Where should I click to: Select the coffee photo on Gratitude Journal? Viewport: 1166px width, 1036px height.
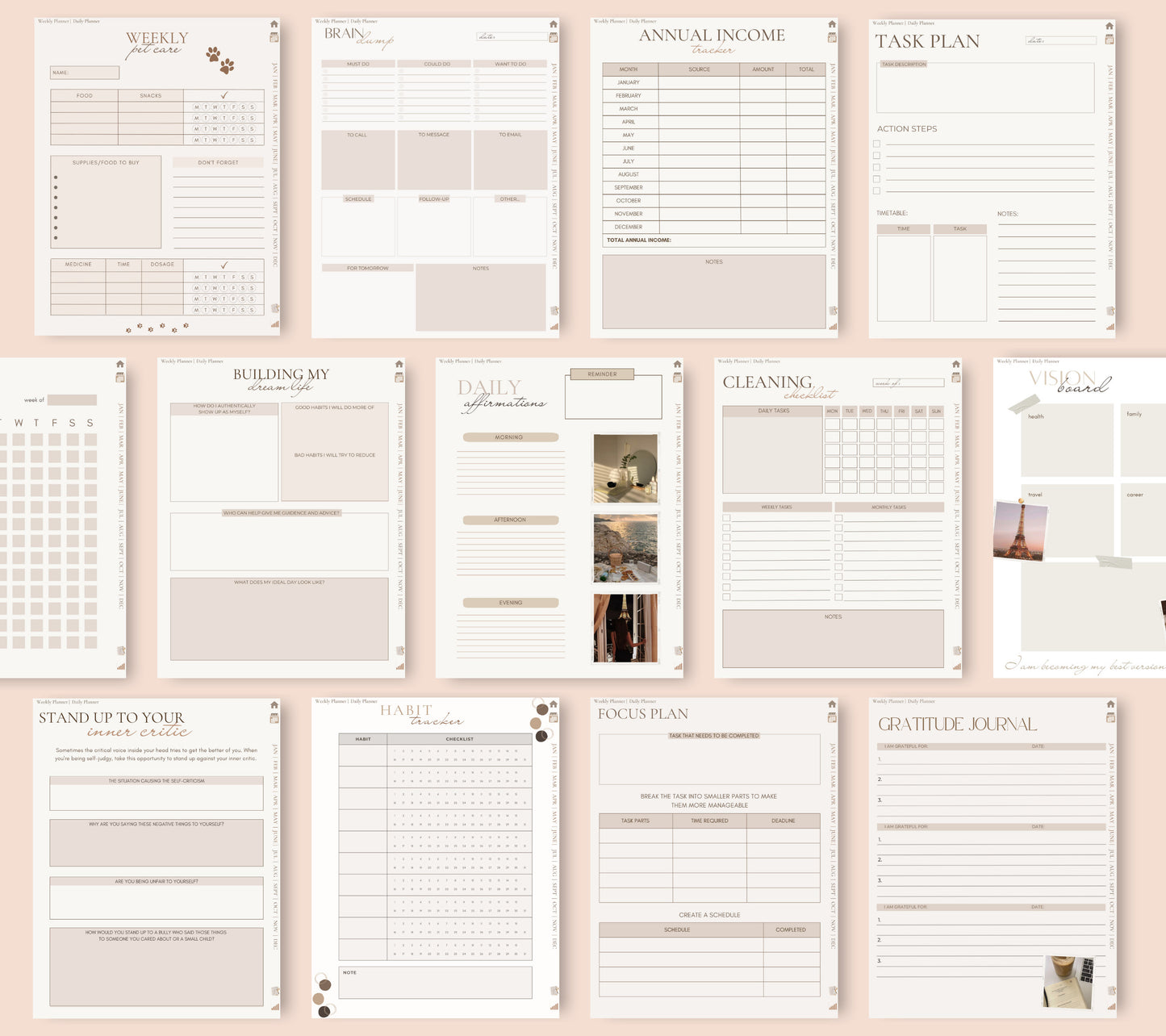tap(1068, 982)
